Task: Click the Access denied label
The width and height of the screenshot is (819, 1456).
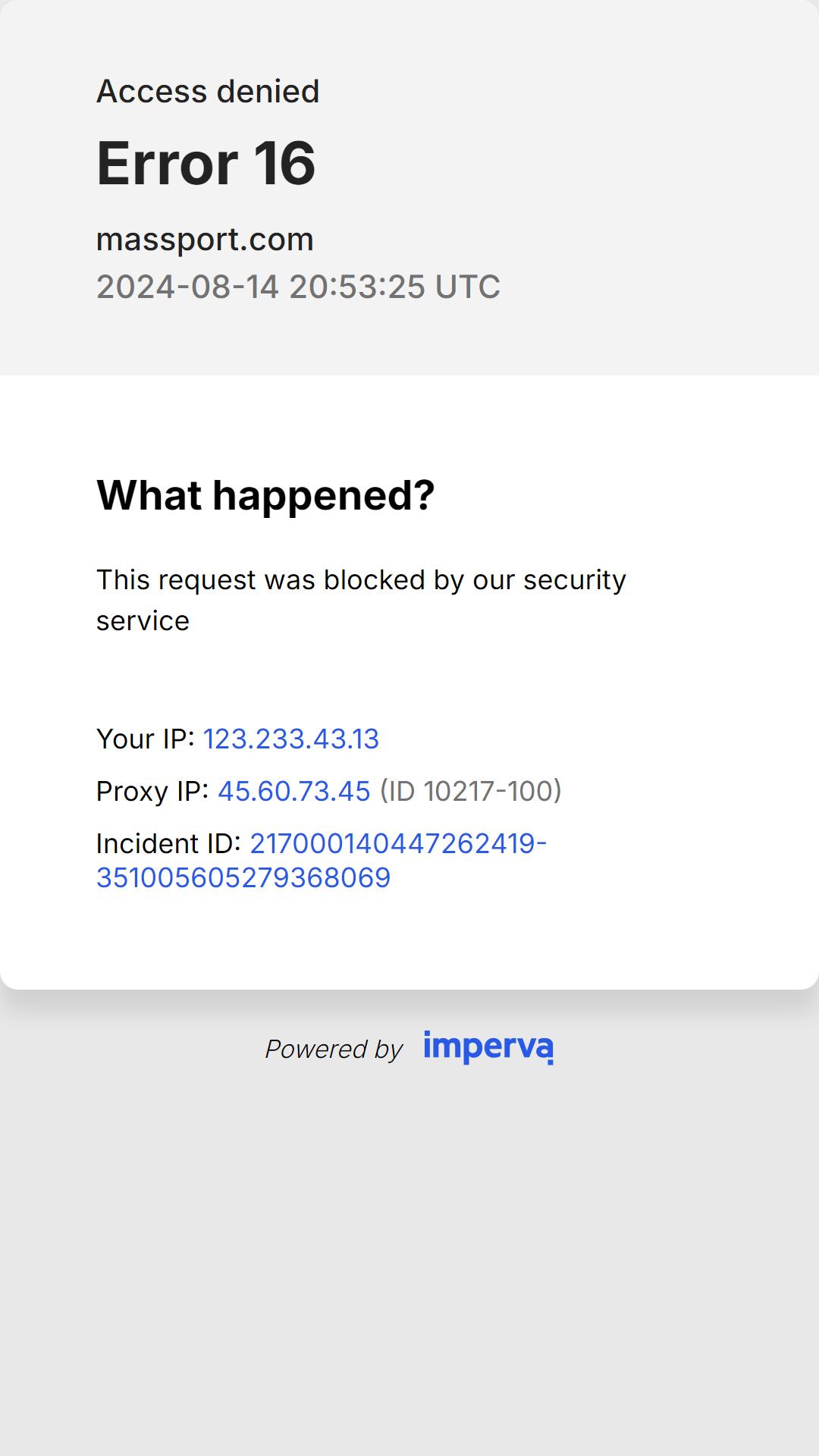Action: pos(208,92)
